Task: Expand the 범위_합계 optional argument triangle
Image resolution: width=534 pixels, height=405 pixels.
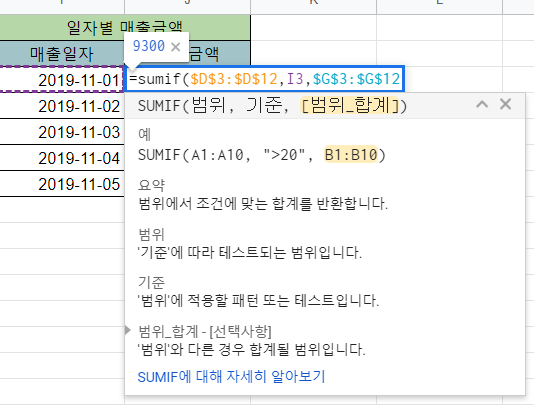Action: (x=128, y=330)
